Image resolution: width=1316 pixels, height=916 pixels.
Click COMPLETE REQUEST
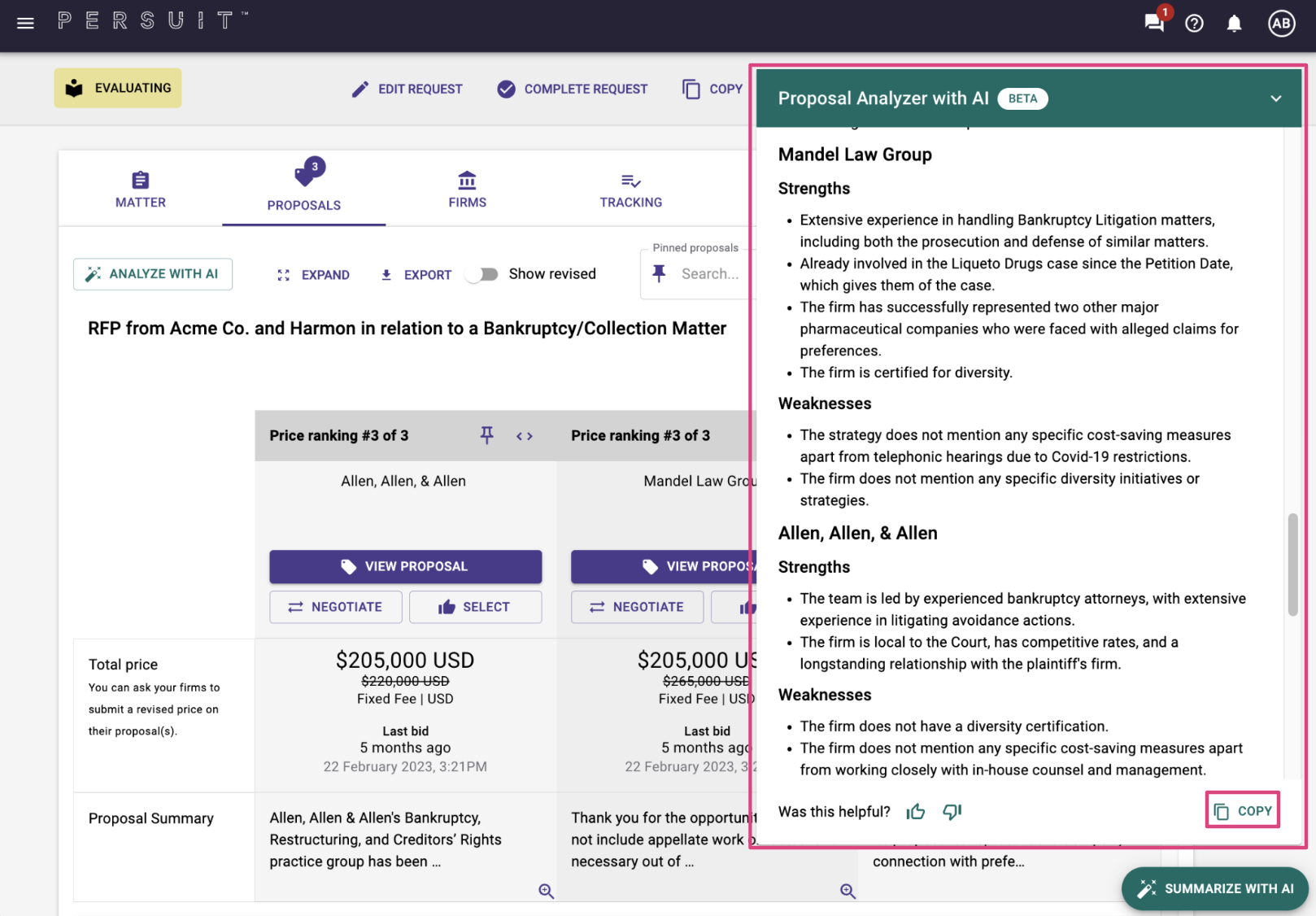(x=573, y=89)
